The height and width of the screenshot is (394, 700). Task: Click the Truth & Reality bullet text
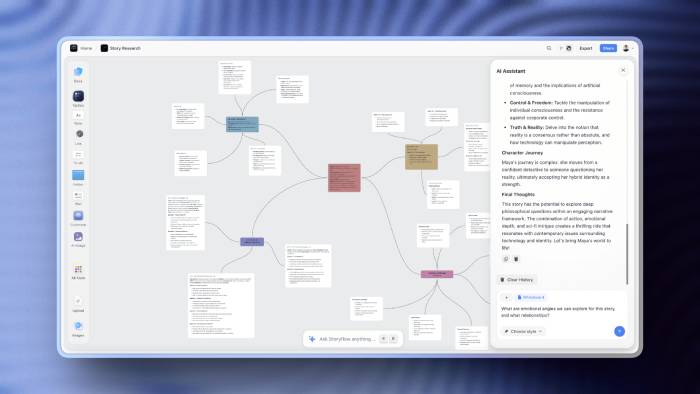pos(559,135)
